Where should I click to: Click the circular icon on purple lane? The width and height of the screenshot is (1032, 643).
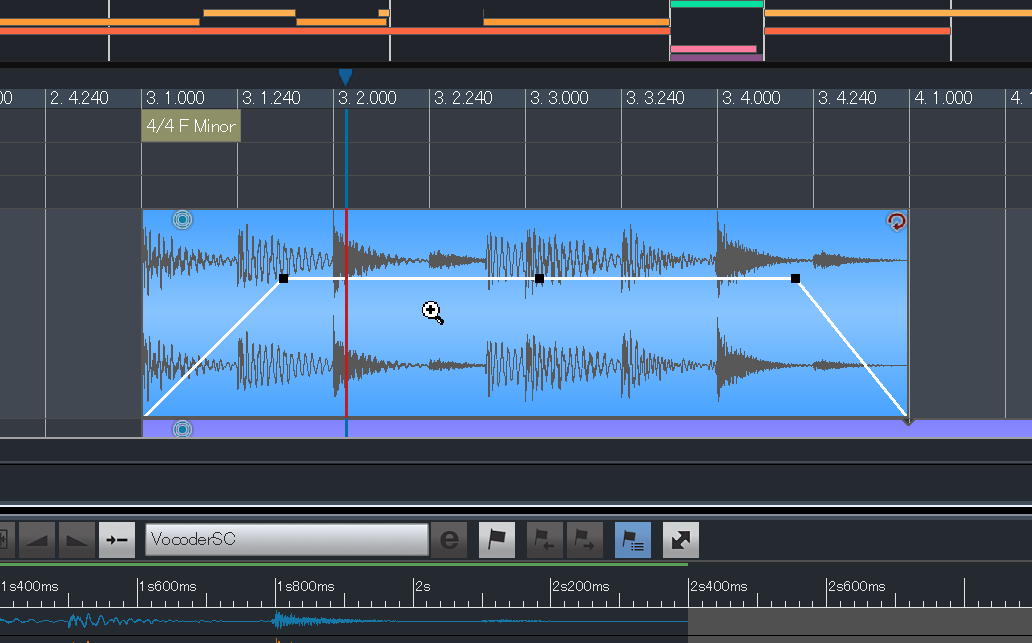point(181,429)
